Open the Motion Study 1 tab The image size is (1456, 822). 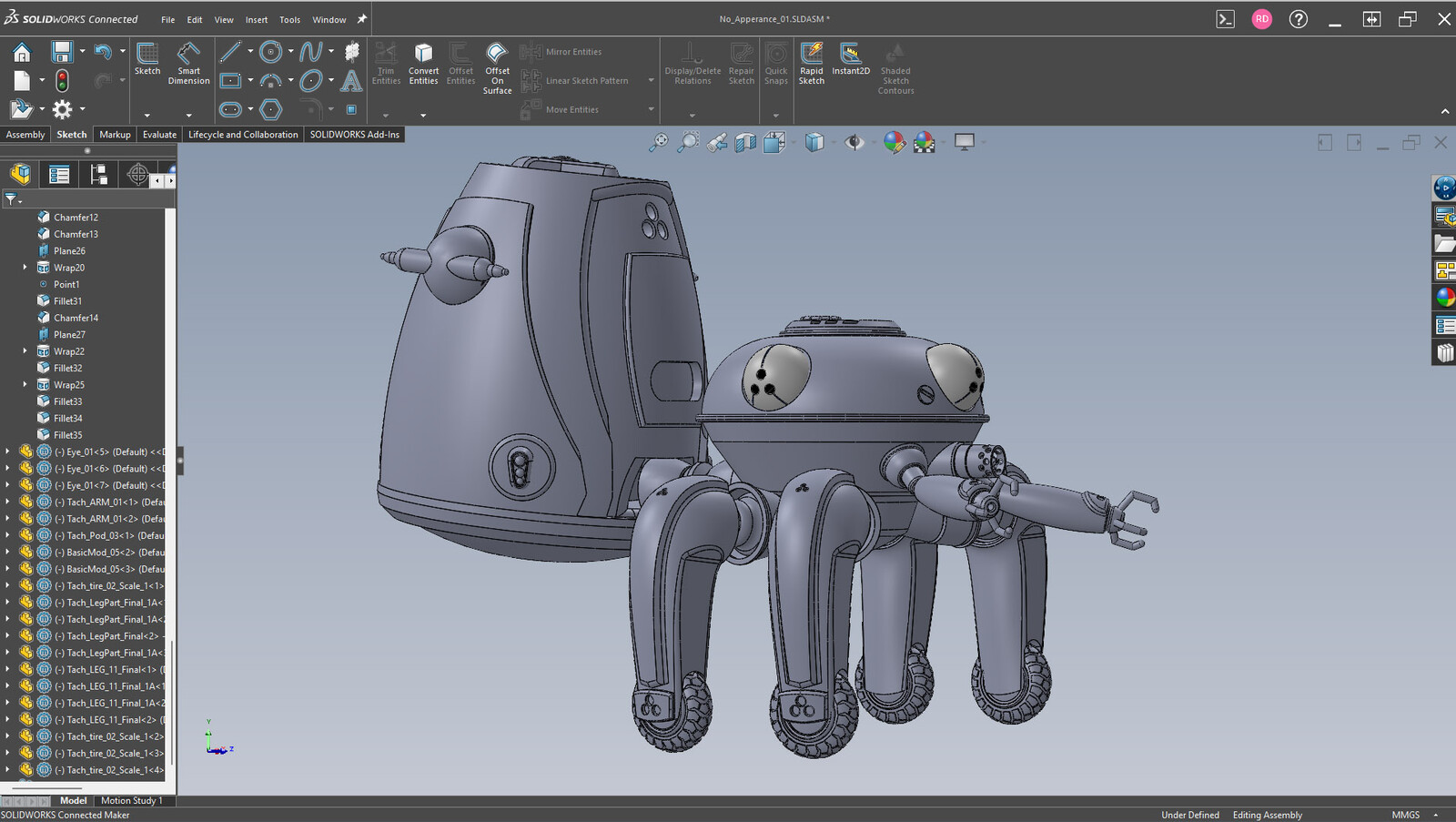tap(132, 801)
